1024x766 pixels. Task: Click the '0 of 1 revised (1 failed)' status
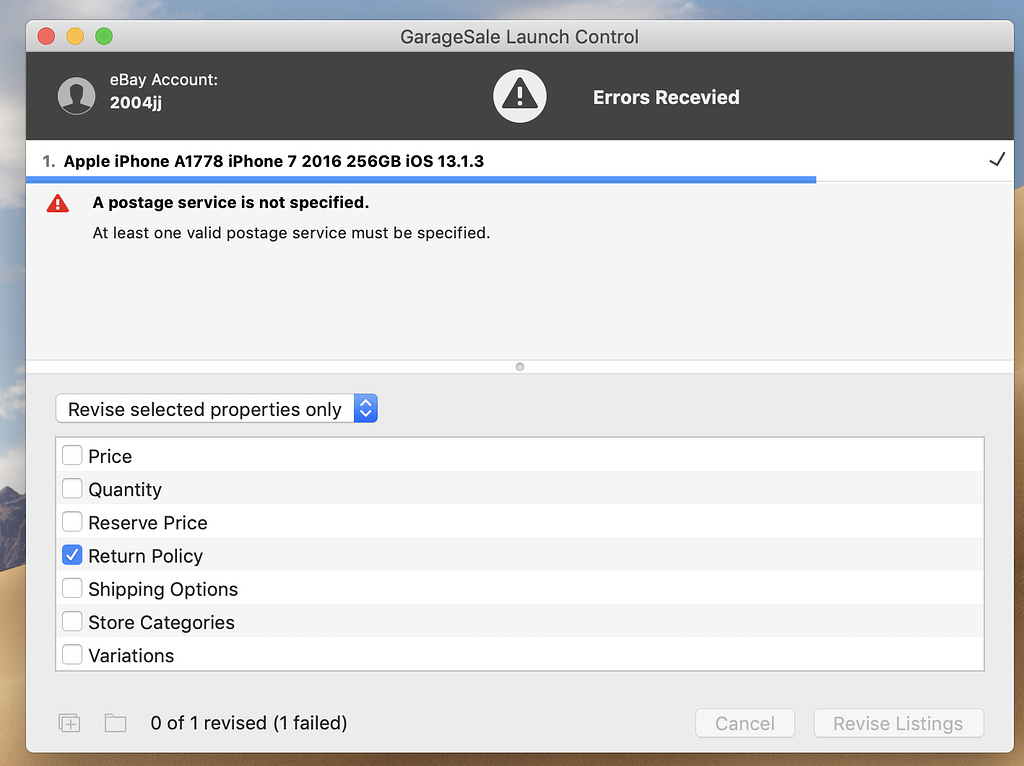[x=249, y=723]
